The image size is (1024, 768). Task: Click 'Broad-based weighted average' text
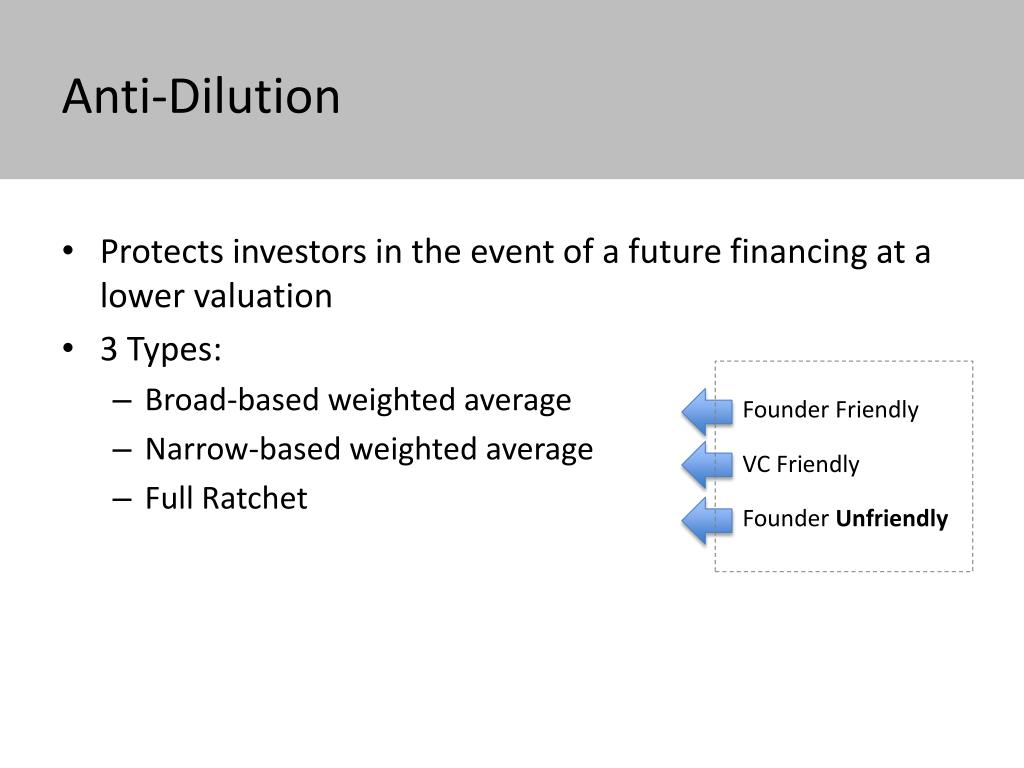[x=358, y=400]
